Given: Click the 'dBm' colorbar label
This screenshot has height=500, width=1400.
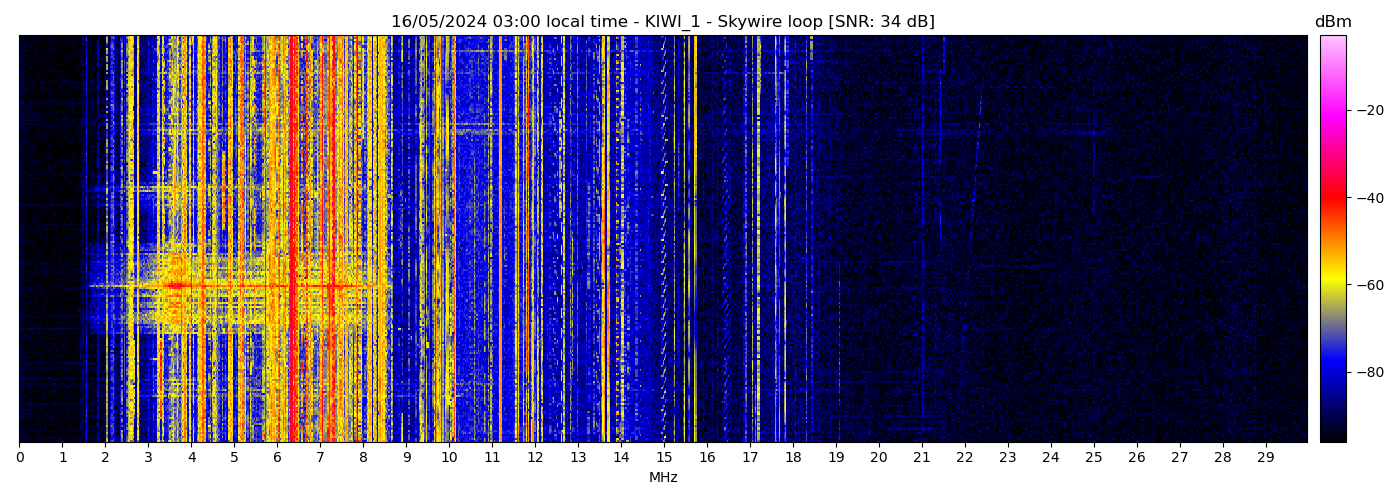Looking at the screenshot, I should pos(1332,22).
